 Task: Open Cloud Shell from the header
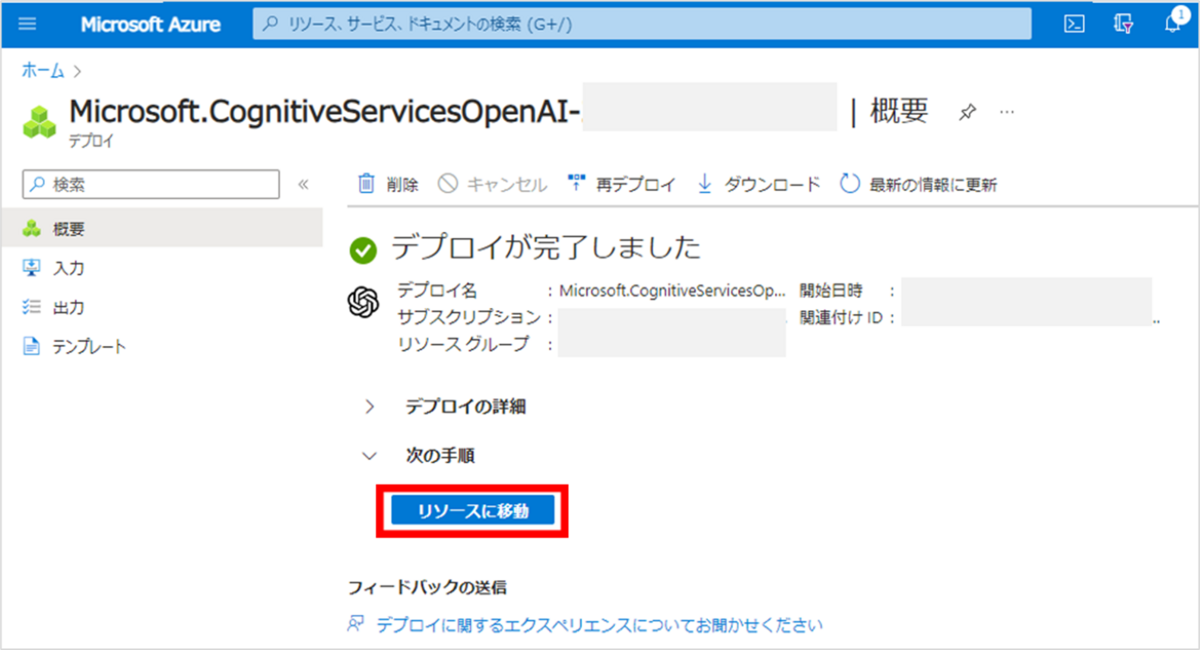point(1075,24)
